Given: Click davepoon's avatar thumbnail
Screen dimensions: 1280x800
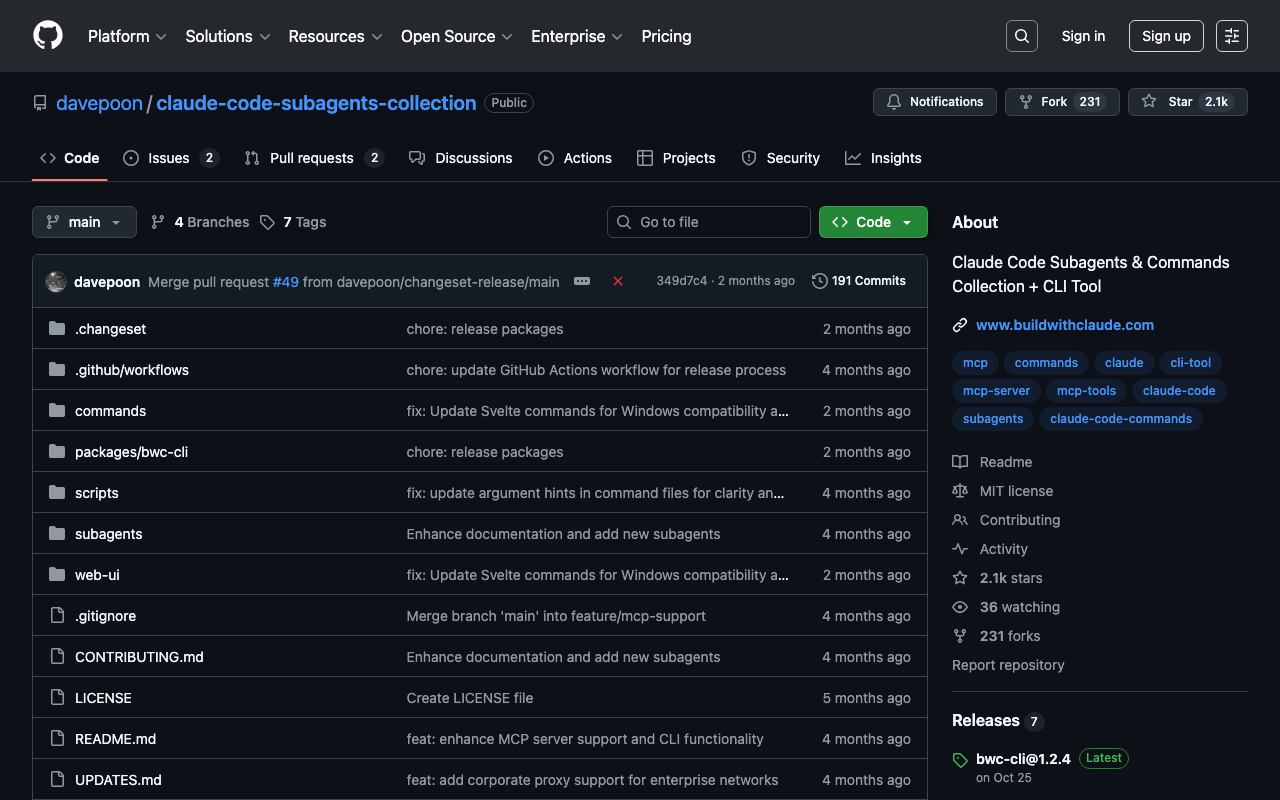Looking at the screenshot, I should (56, 282).
